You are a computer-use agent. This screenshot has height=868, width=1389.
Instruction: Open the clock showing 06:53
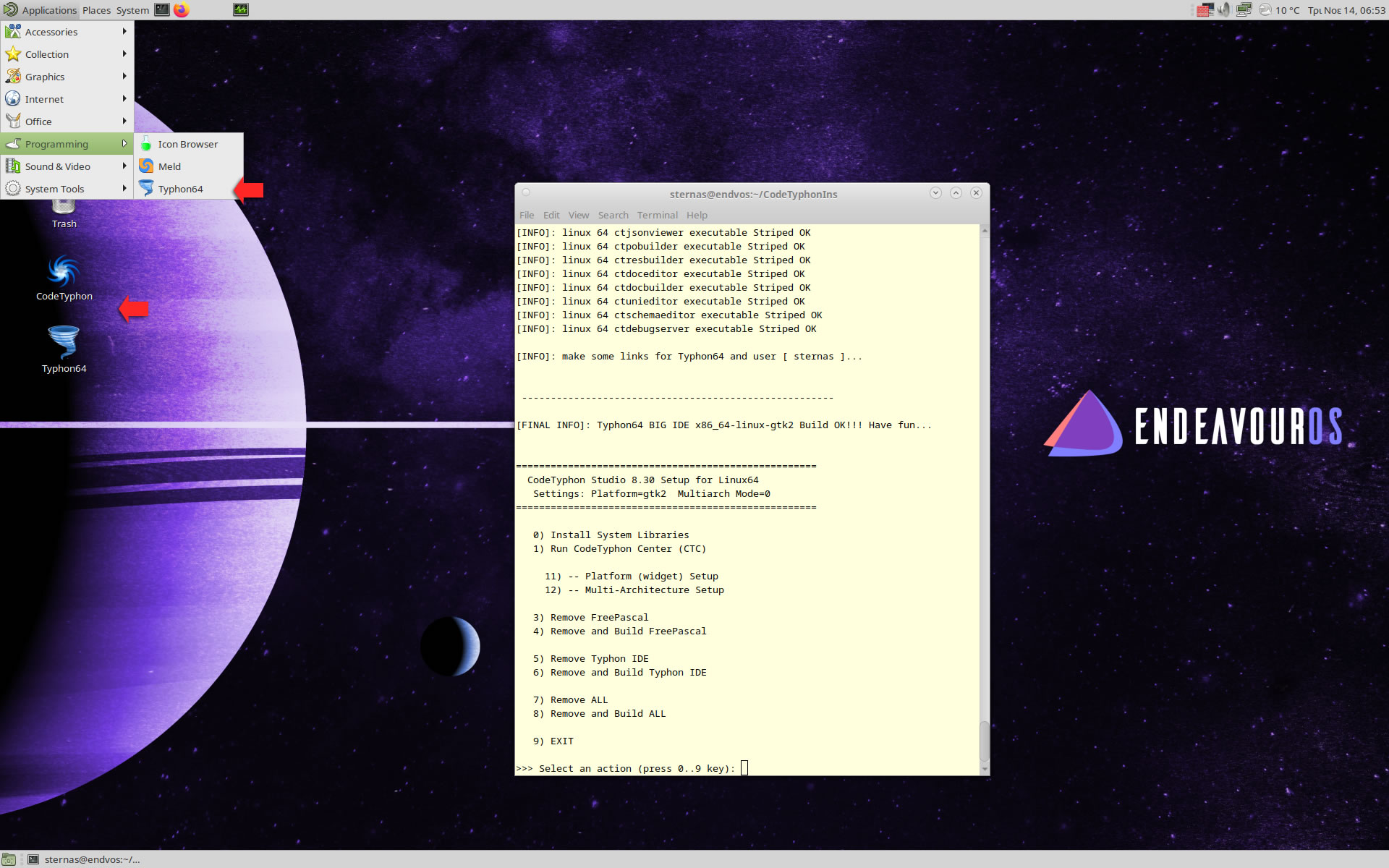tap(1346, 10)
